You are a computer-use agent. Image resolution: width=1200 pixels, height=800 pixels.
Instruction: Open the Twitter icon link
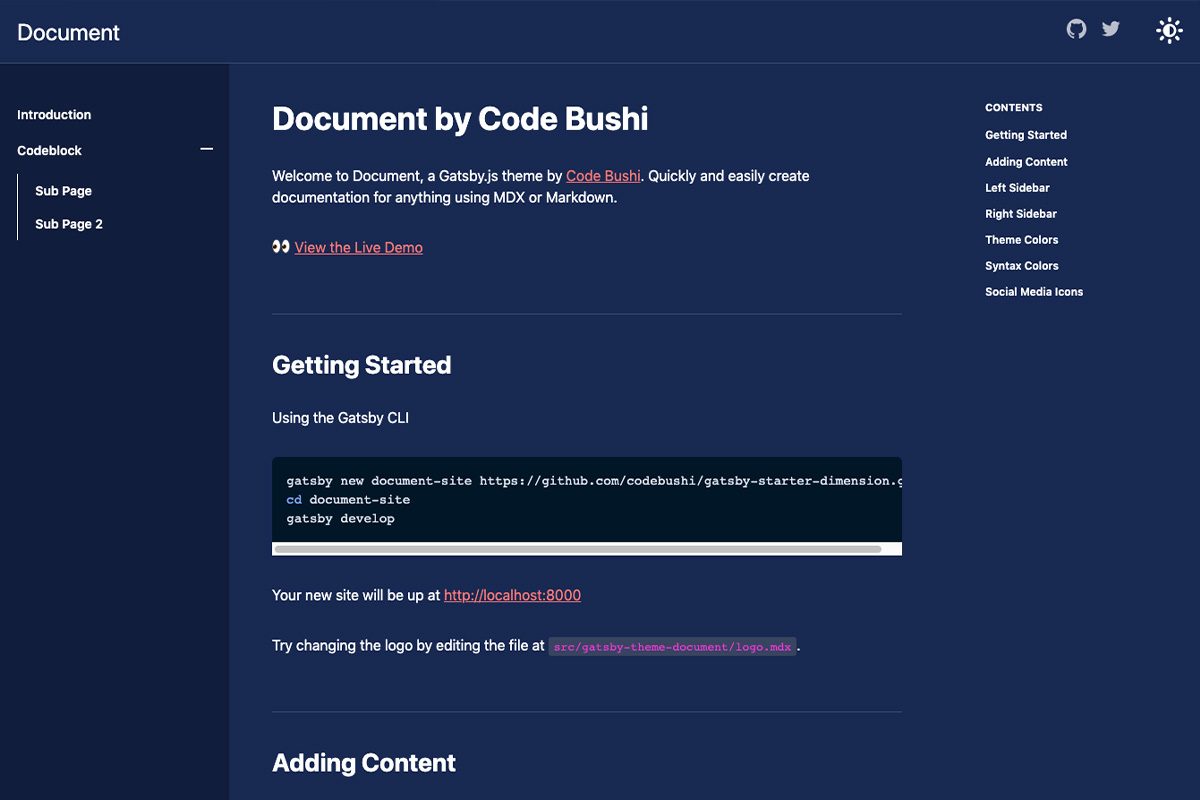pos(1110,29)
